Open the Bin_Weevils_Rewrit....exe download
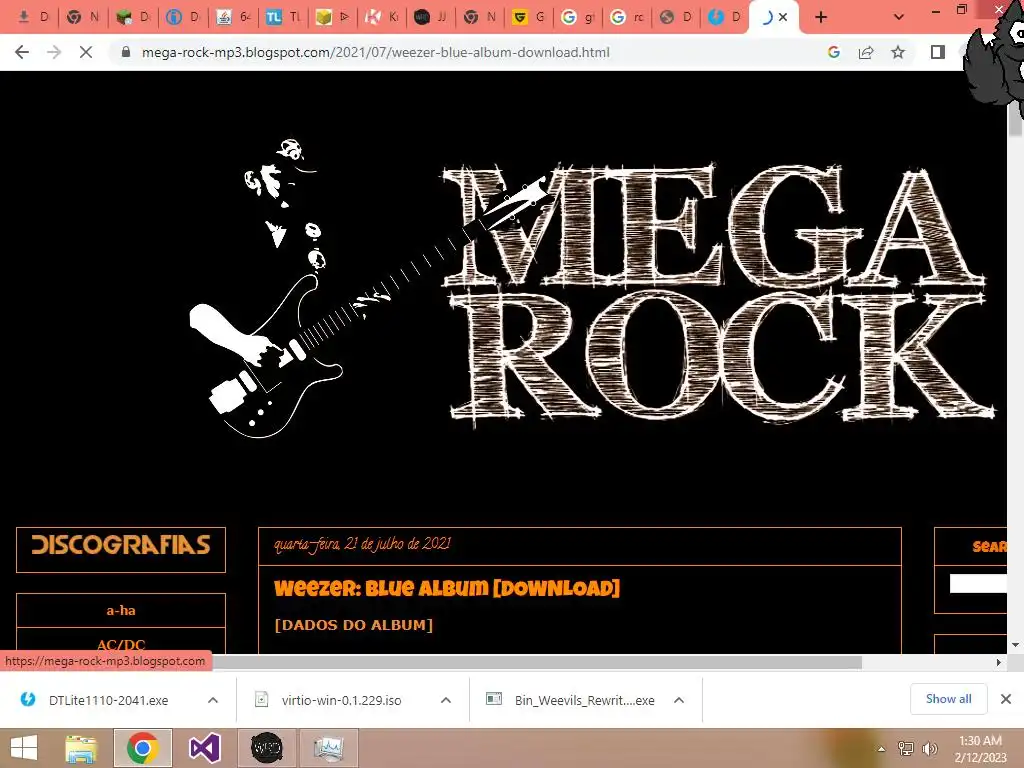 (x=584, y=700)
